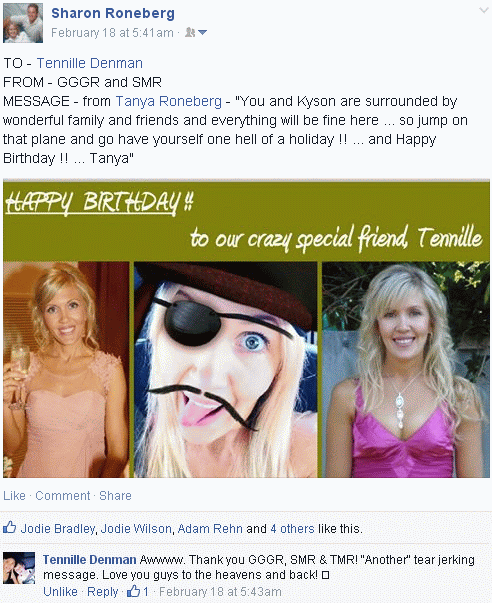The image size is (492, 603).
Task: Open Tennille Denman commenter name link
Action: (x=90, y=560)
